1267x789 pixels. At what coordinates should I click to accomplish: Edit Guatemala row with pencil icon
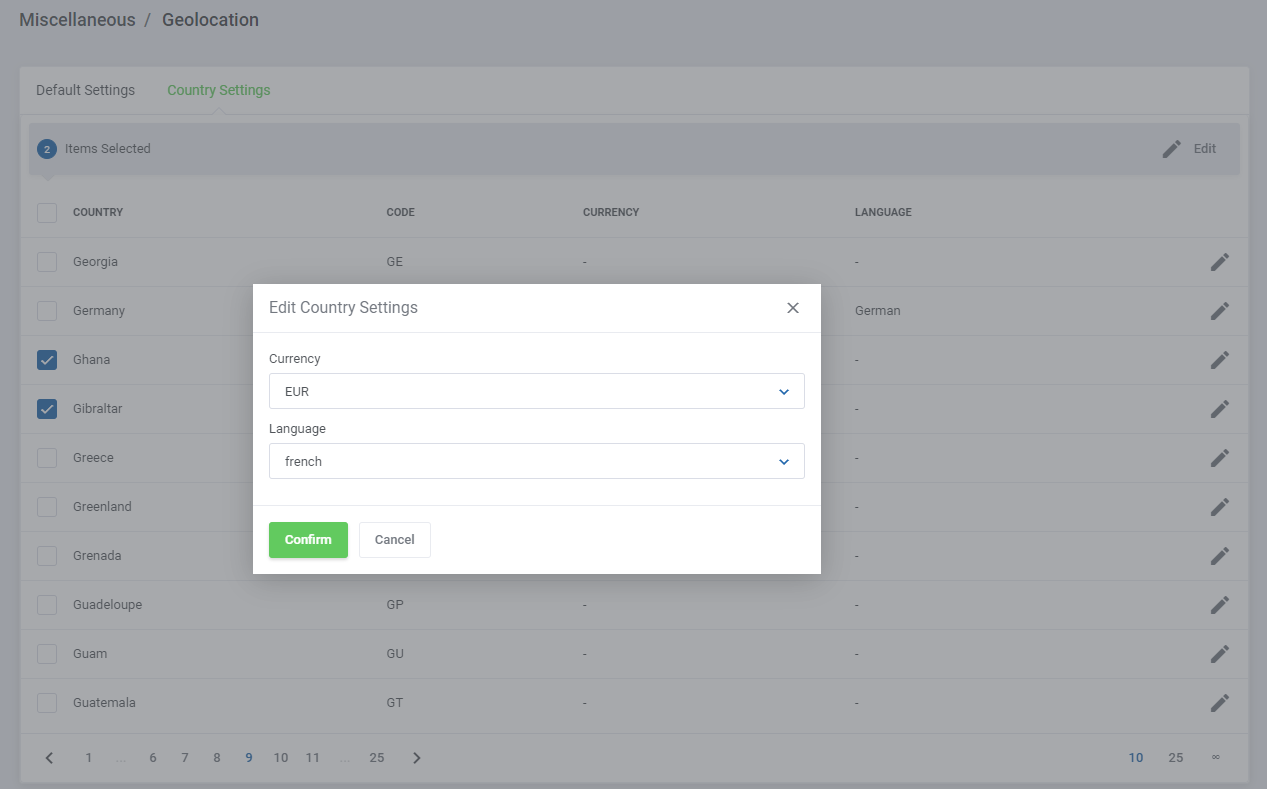(x=1219, y=703)
